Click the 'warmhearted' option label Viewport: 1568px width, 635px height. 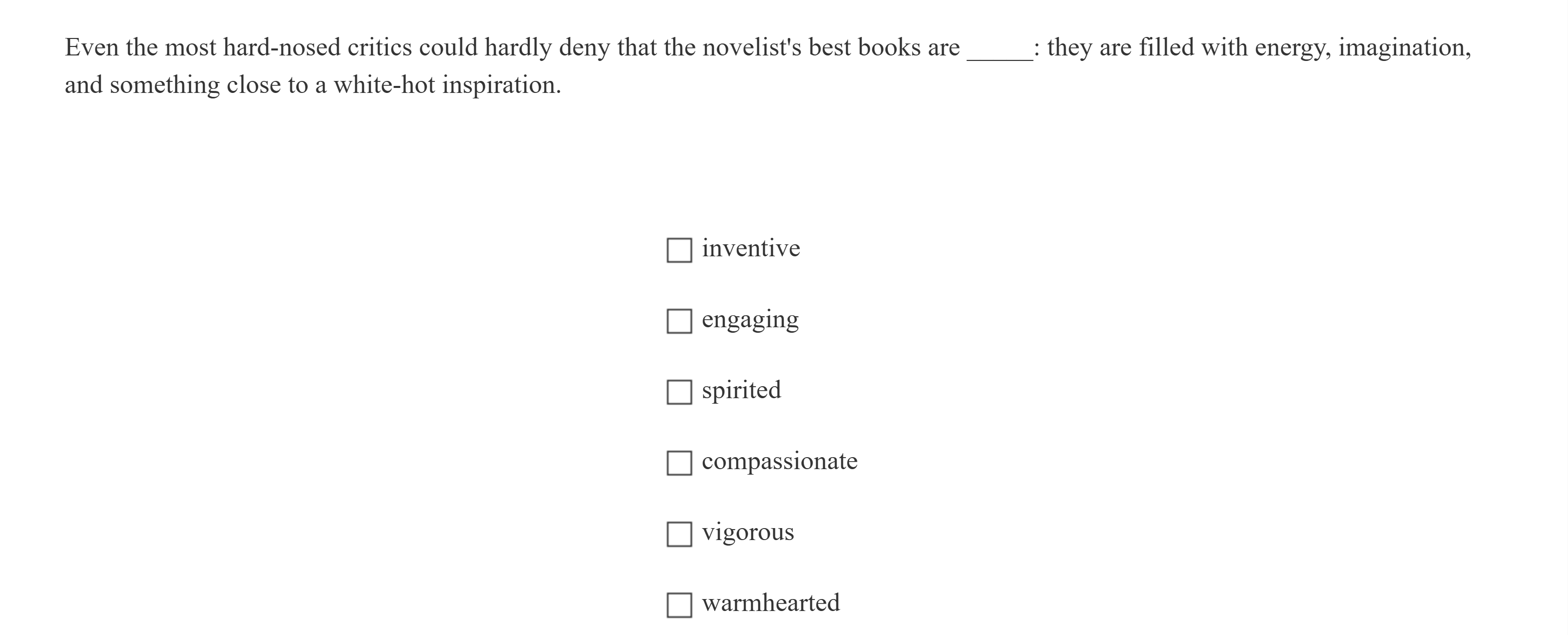(771, 603)
